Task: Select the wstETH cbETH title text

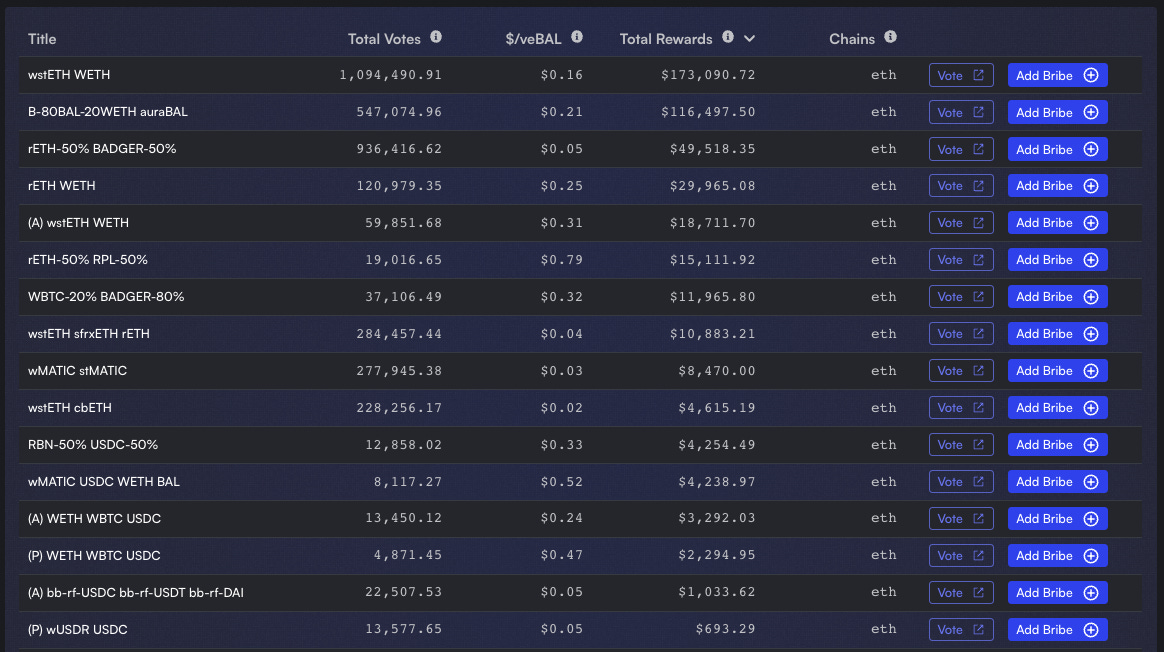Action: pyautogui.click(x=70, y=408)
